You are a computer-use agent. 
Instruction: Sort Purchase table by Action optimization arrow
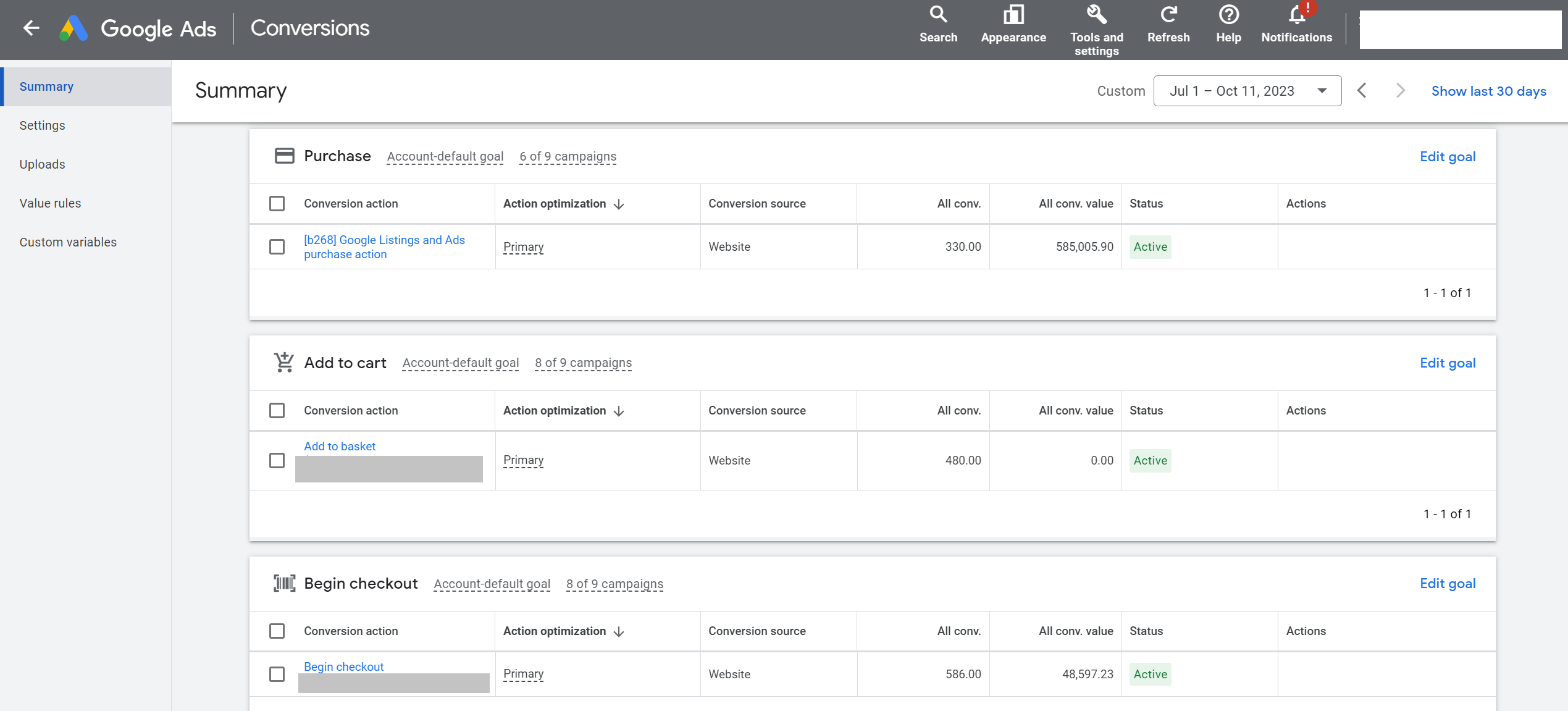coord(619,204)
